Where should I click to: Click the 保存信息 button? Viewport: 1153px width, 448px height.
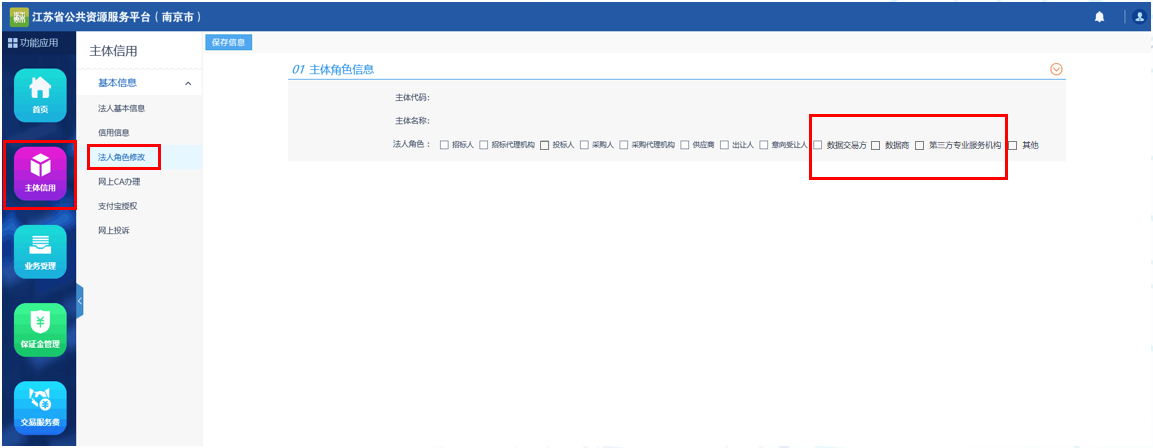pos(229,42)
